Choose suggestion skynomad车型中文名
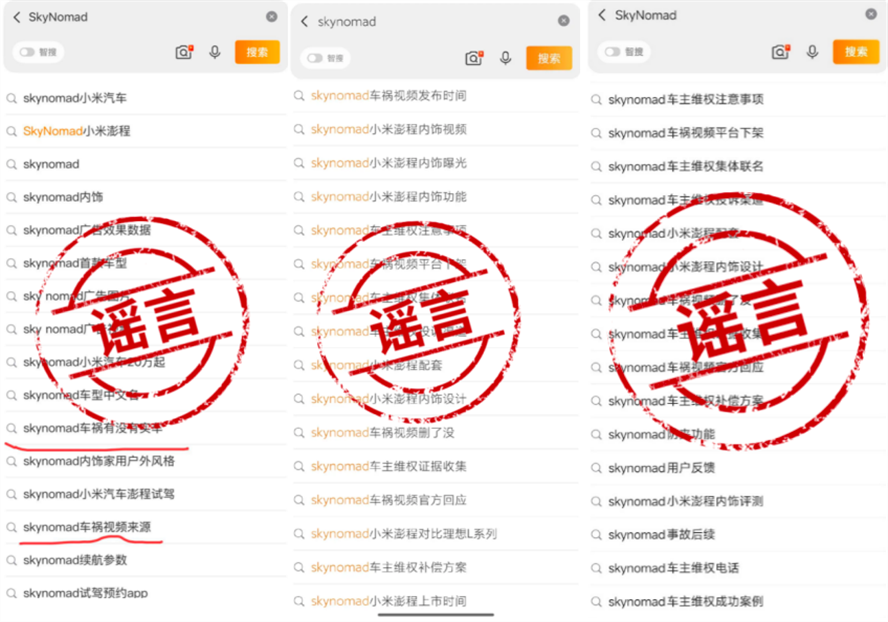888x622 pixels. coord(81,395)
